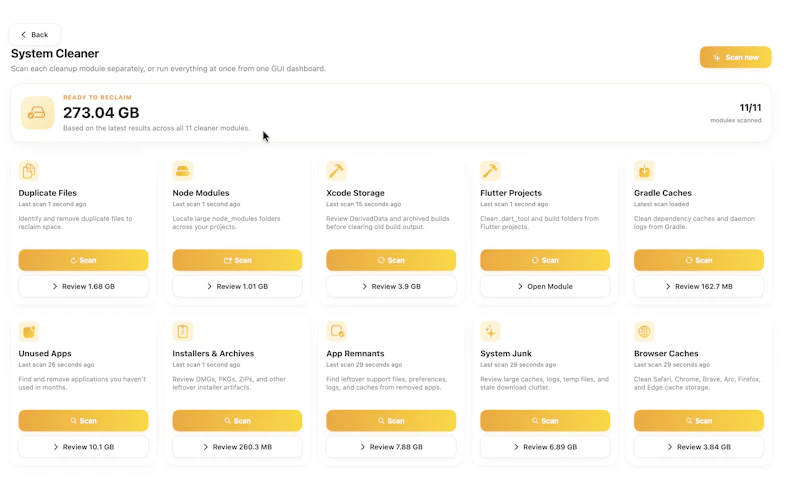This screenshot has height=502, width=800.
Task: Click the Unused Apps module icon
Action: click(x=29, y=332)
